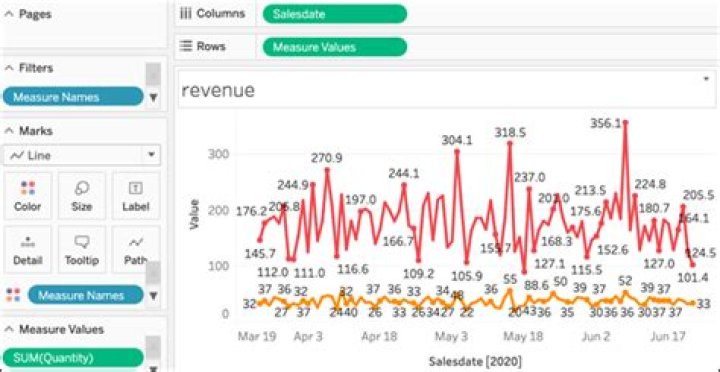Click the Filters card scroll down arrow
This screenshot has height=372, width=720.
pos(154,97)
